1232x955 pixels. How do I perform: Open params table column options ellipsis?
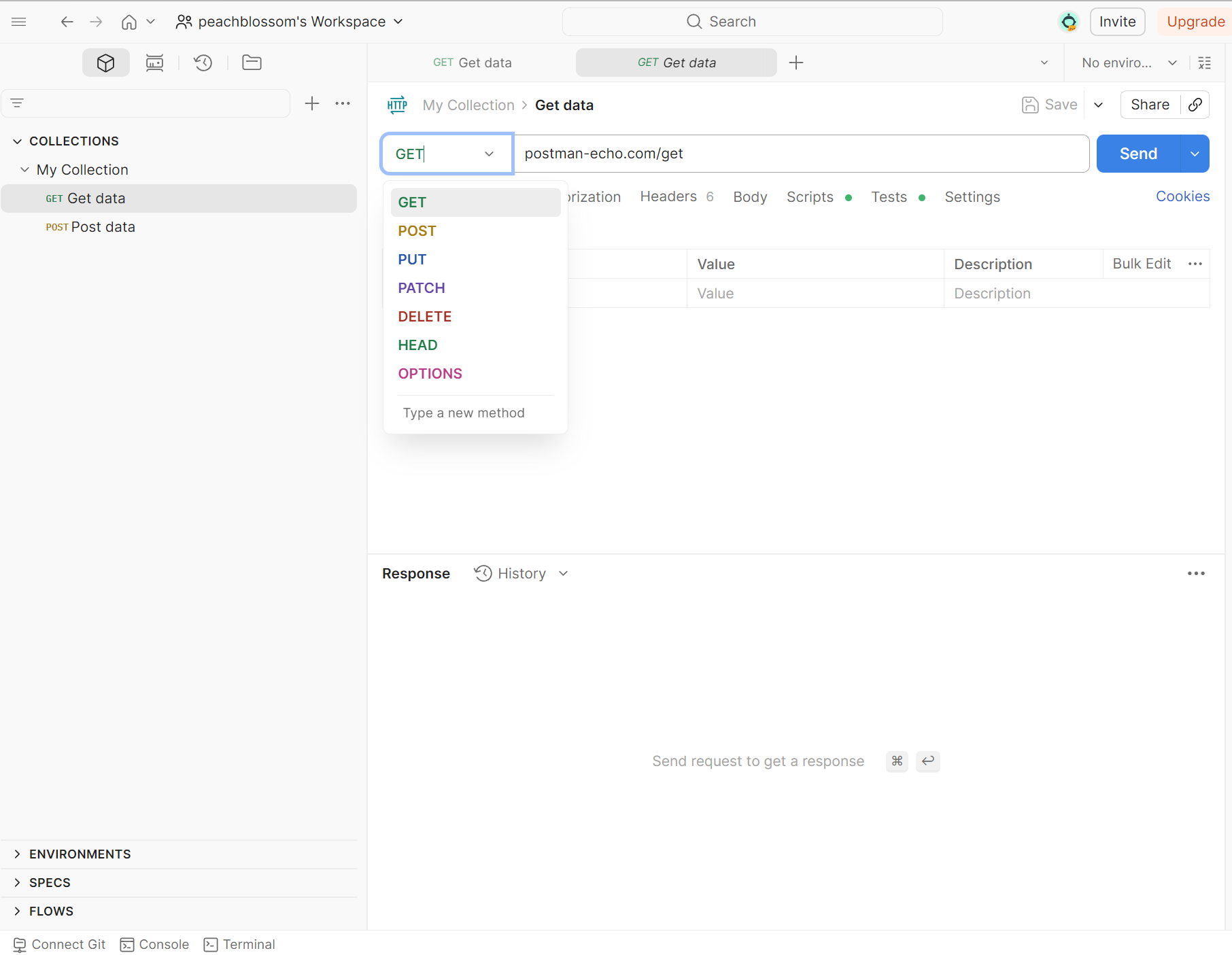1195,264
